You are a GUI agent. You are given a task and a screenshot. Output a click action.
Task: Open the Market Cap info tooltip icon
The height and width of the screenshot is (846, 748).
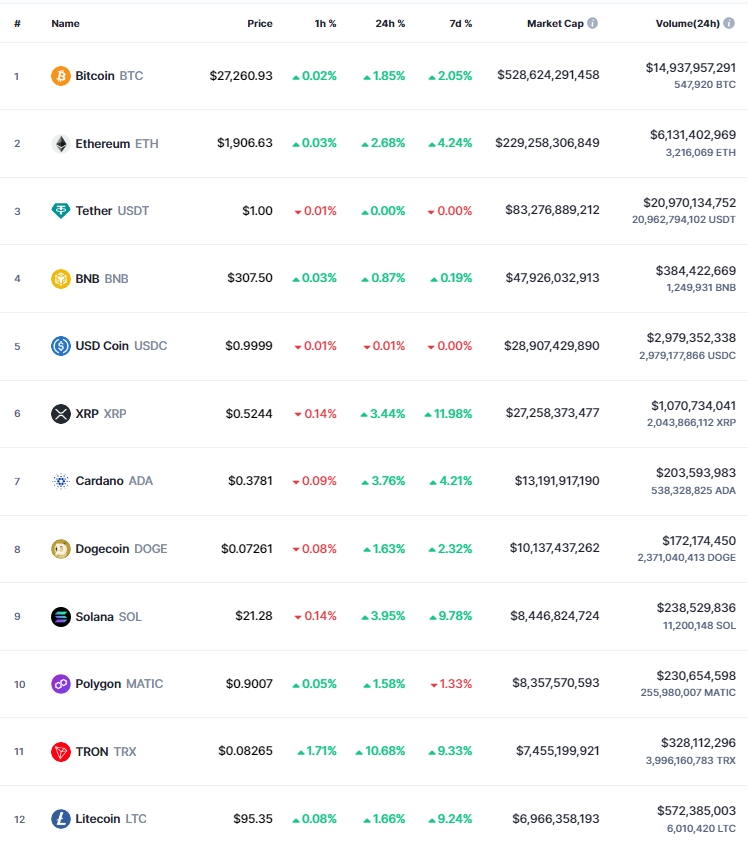pyautogui.click(x=592, y=23)
